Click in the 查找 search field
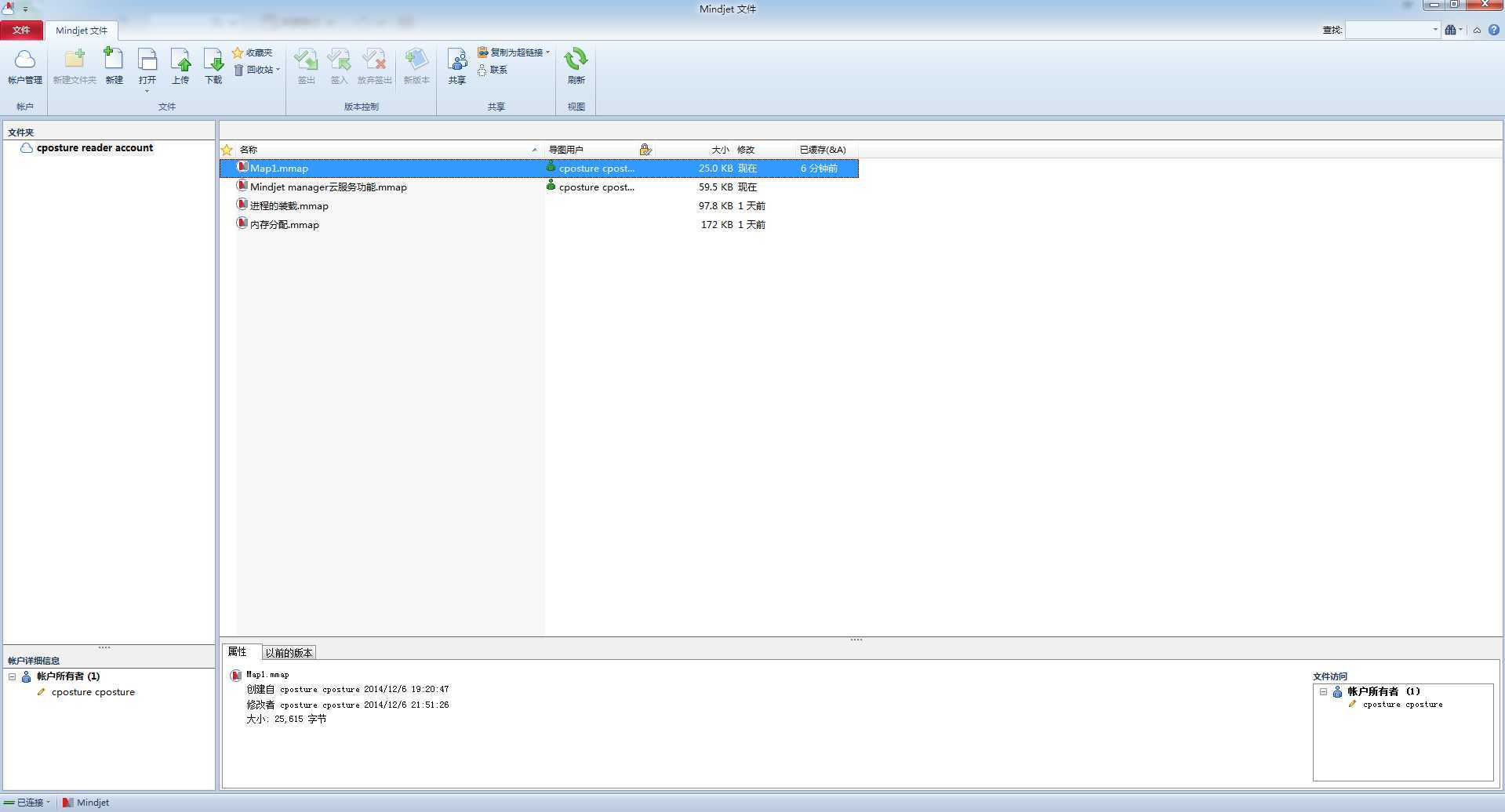 pos(1387,30)
